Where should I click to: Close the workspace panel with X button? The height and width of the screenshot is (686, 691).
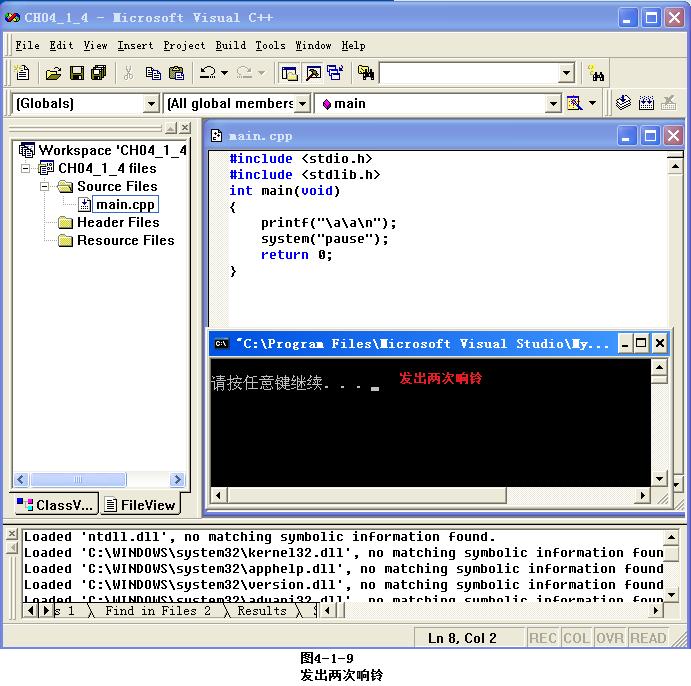pos(186,128)
